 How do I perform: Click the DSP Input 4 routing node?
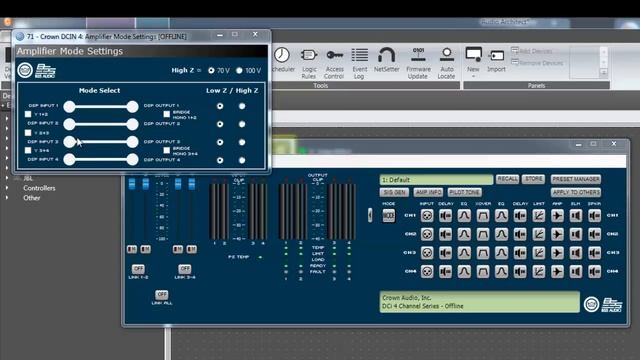click(70, 160)
